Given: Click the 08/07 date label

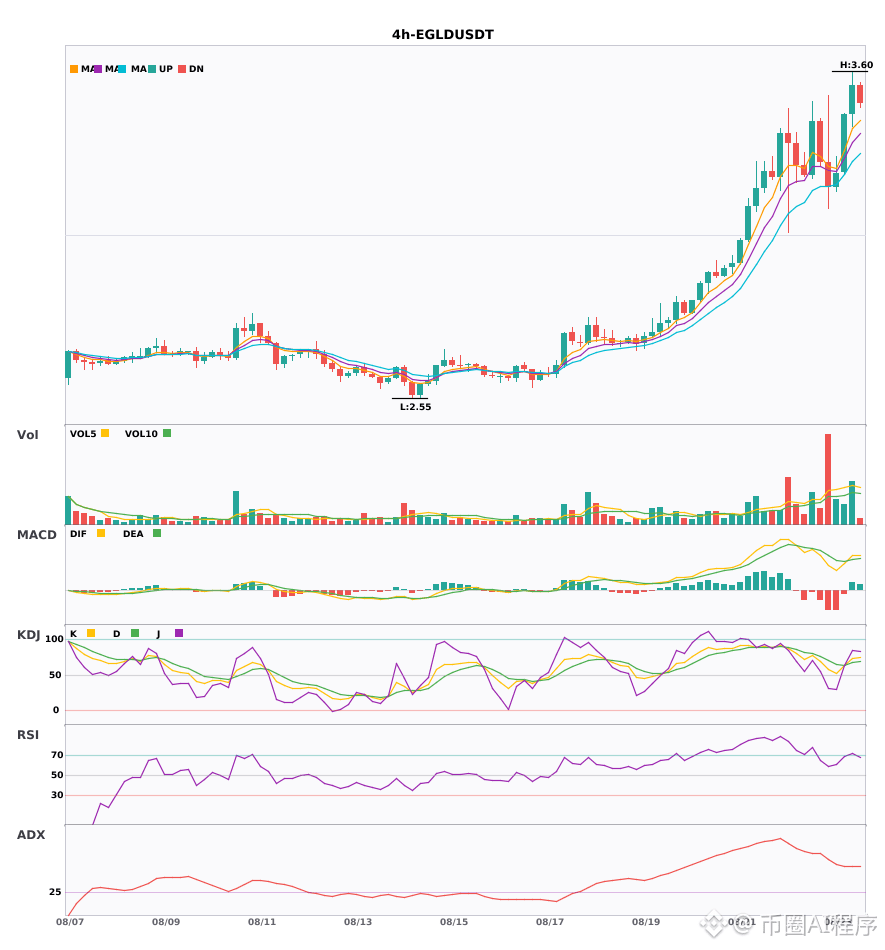Looking at the screenshot, I should coord(70,922).
